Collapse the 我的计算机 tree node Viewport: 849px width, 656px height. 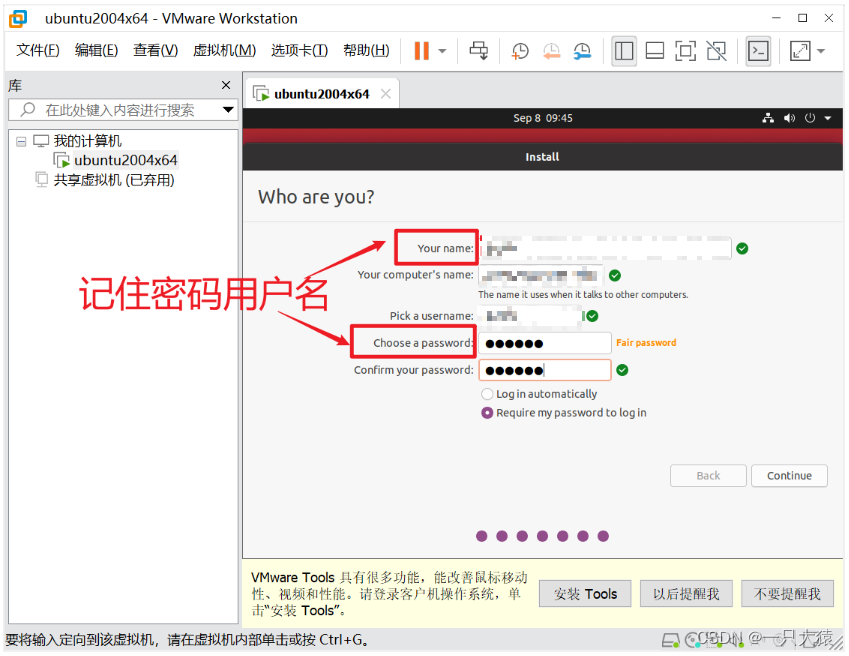pyautogui.click(x=21, y=142)
